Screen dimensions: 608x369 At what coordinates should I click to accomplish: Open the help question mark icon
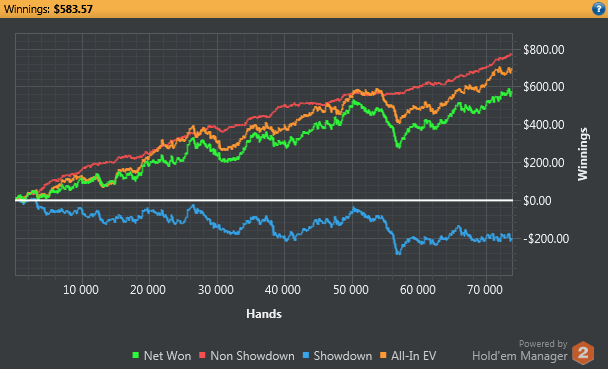pos(599,9)
